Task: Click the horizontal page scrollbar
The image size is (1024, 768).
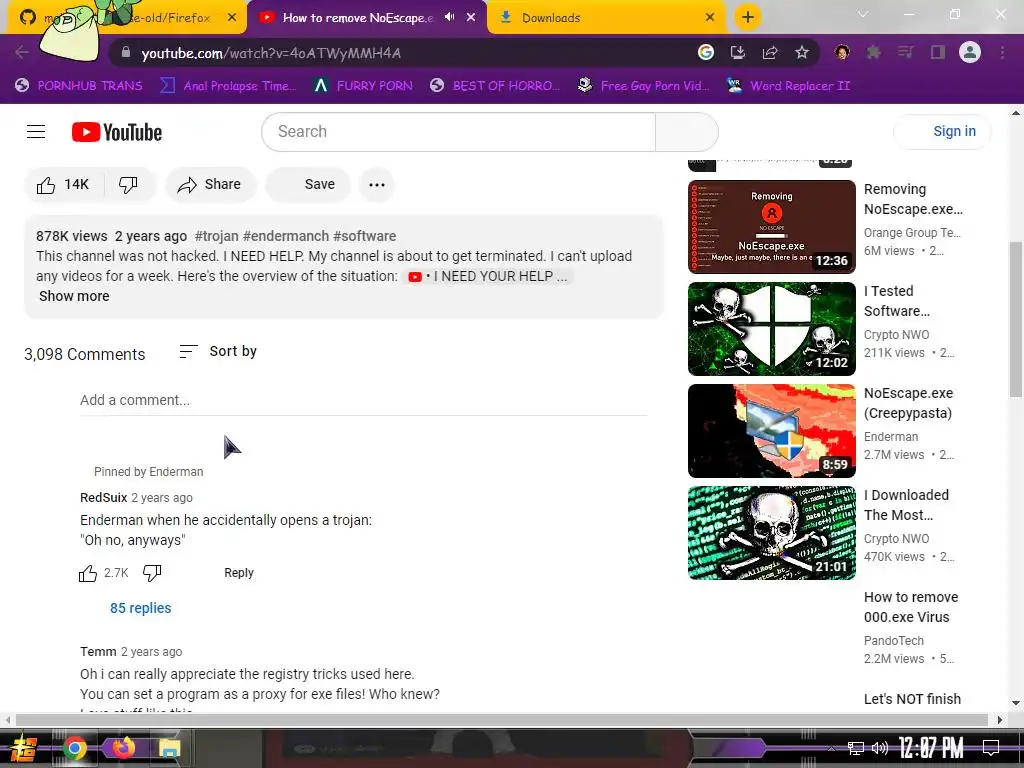Action: 502,720
